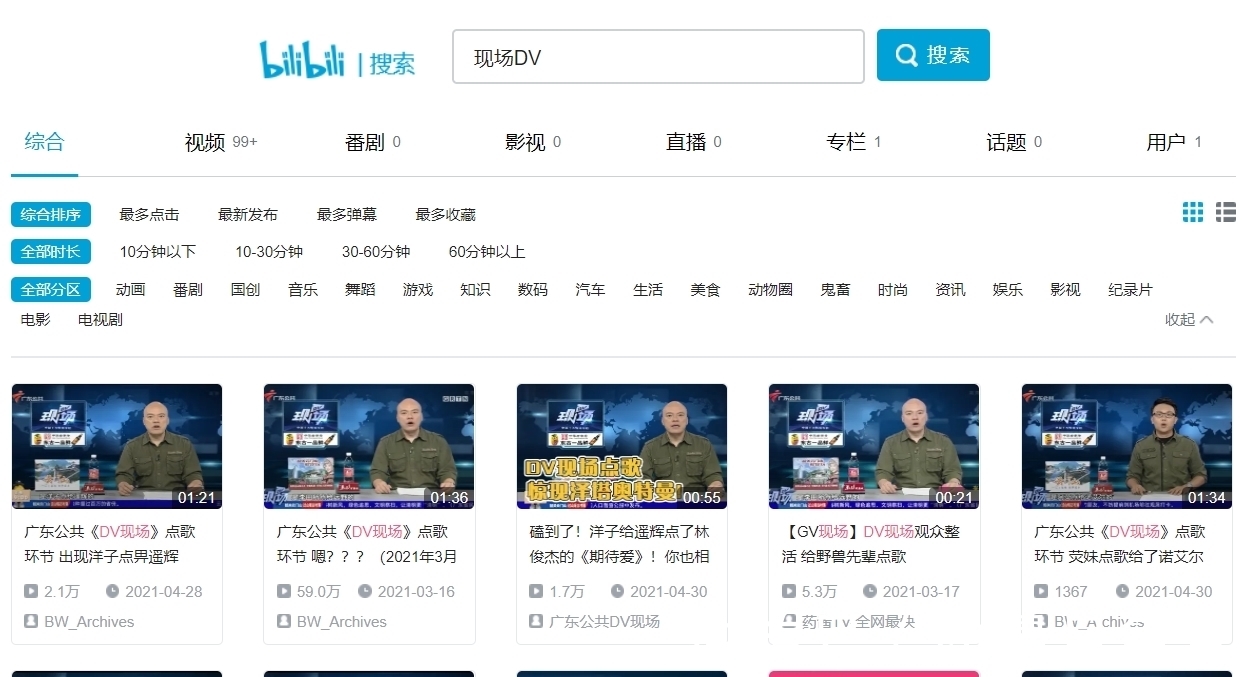
Task: Collapse the filter panel with 收起
Action: [1188, 319]
